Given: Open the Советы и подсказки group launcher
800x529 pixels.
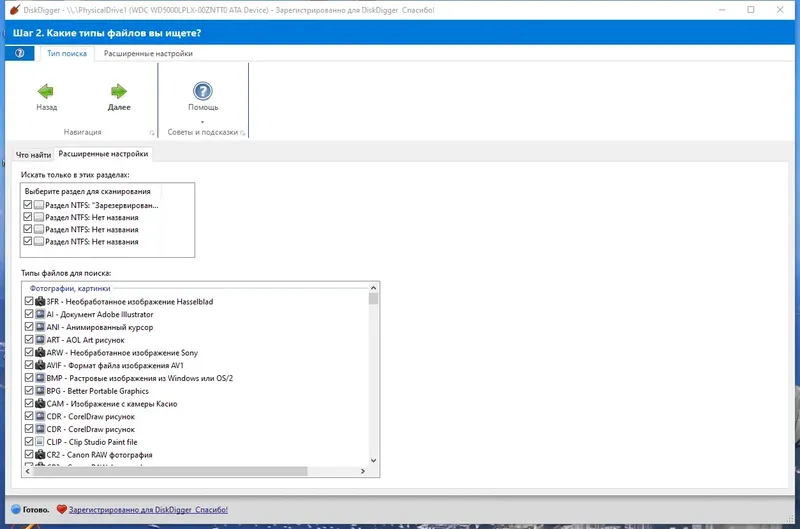Looking at the screenshot, I should (242, 133).
